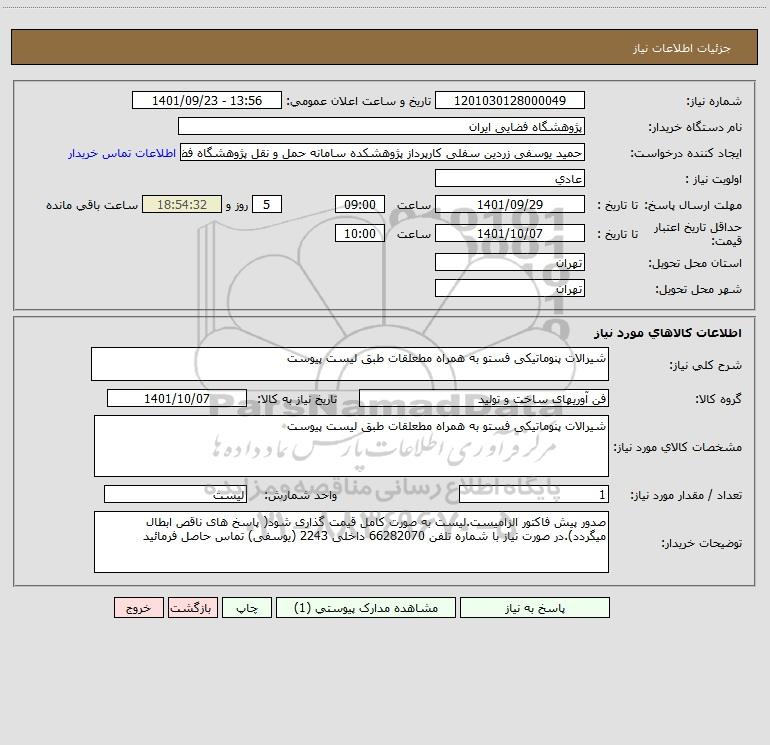Click the countdown timer 18:54:32
770x745 pixels.
click(x=182, y=204)
